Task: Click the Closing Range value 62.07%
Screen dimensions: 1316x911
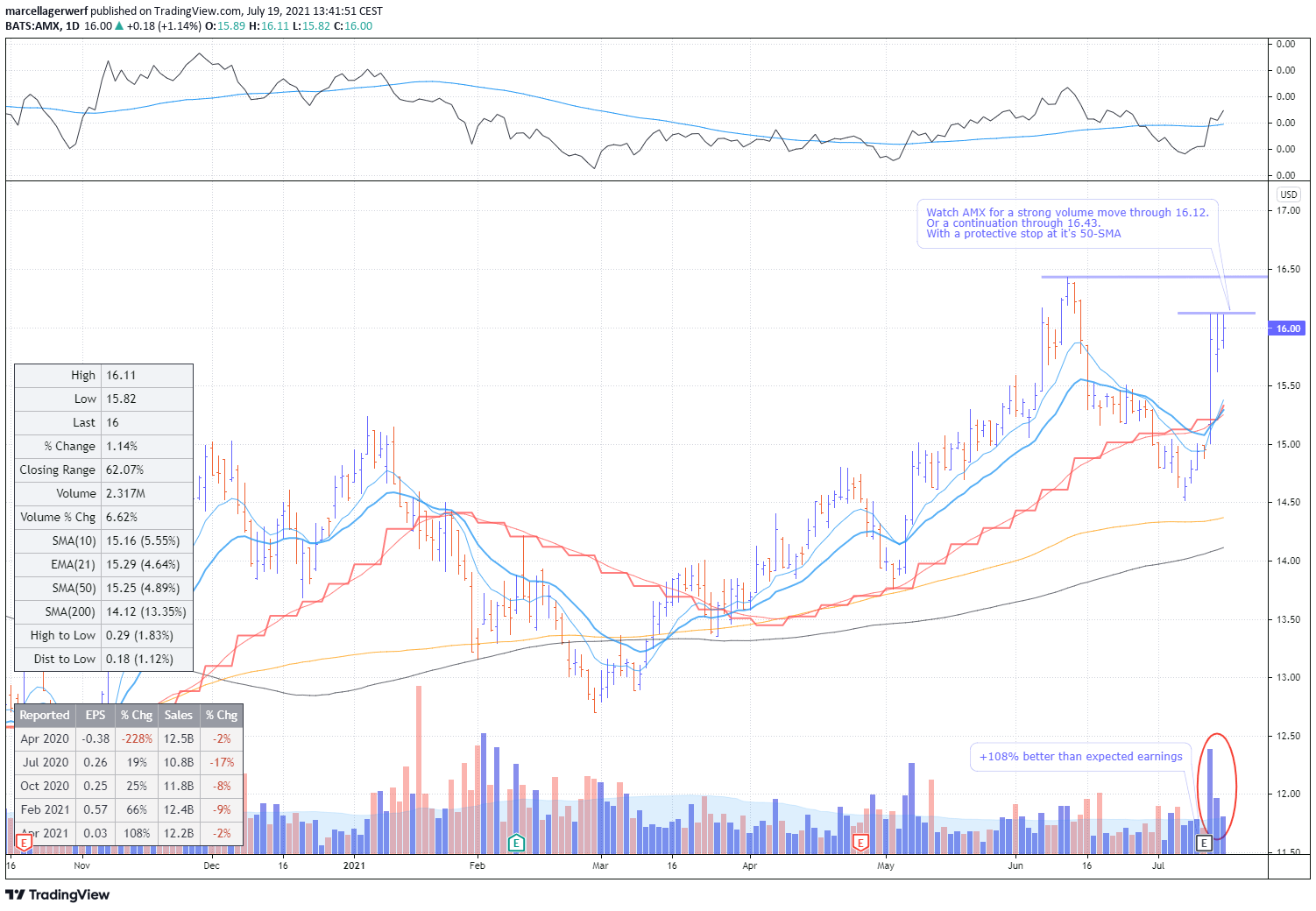Action: tap(125, 470)
